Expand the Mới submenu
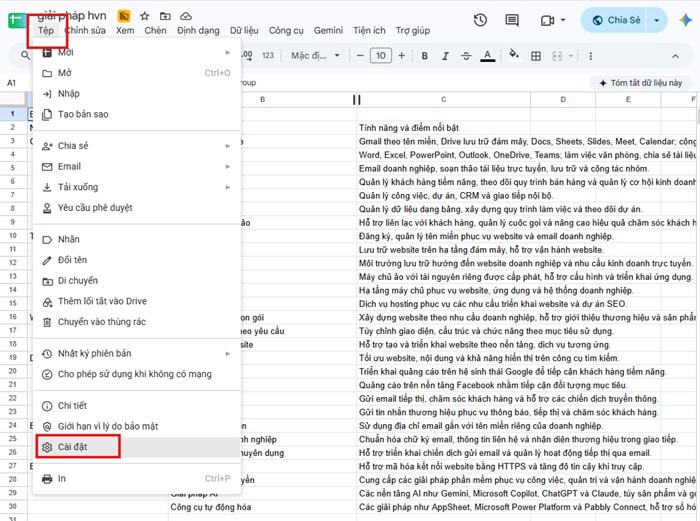This screenshot has height=521, width=700. coord(137,52)
